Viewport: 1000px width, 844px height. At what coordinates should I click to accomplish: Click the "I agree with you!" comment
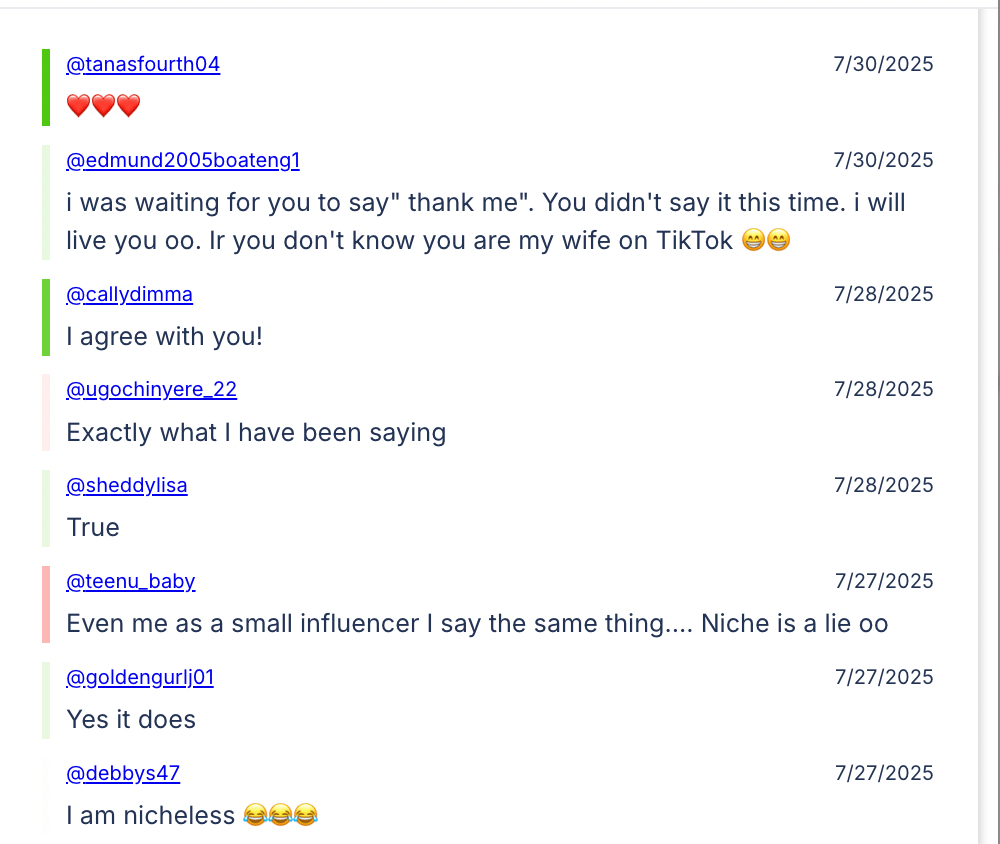tap(164, 337)
